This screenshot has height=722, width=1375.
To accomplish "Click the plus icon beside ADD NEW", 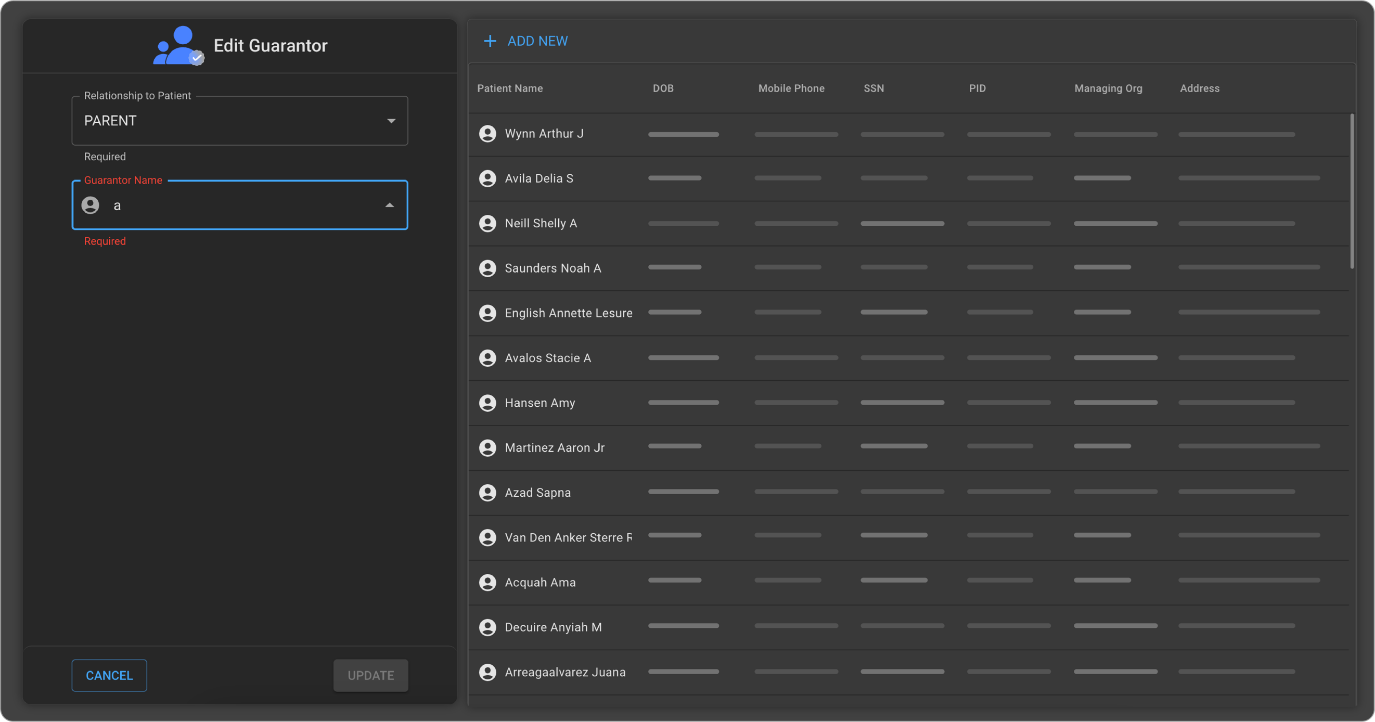I will [490, 41].
